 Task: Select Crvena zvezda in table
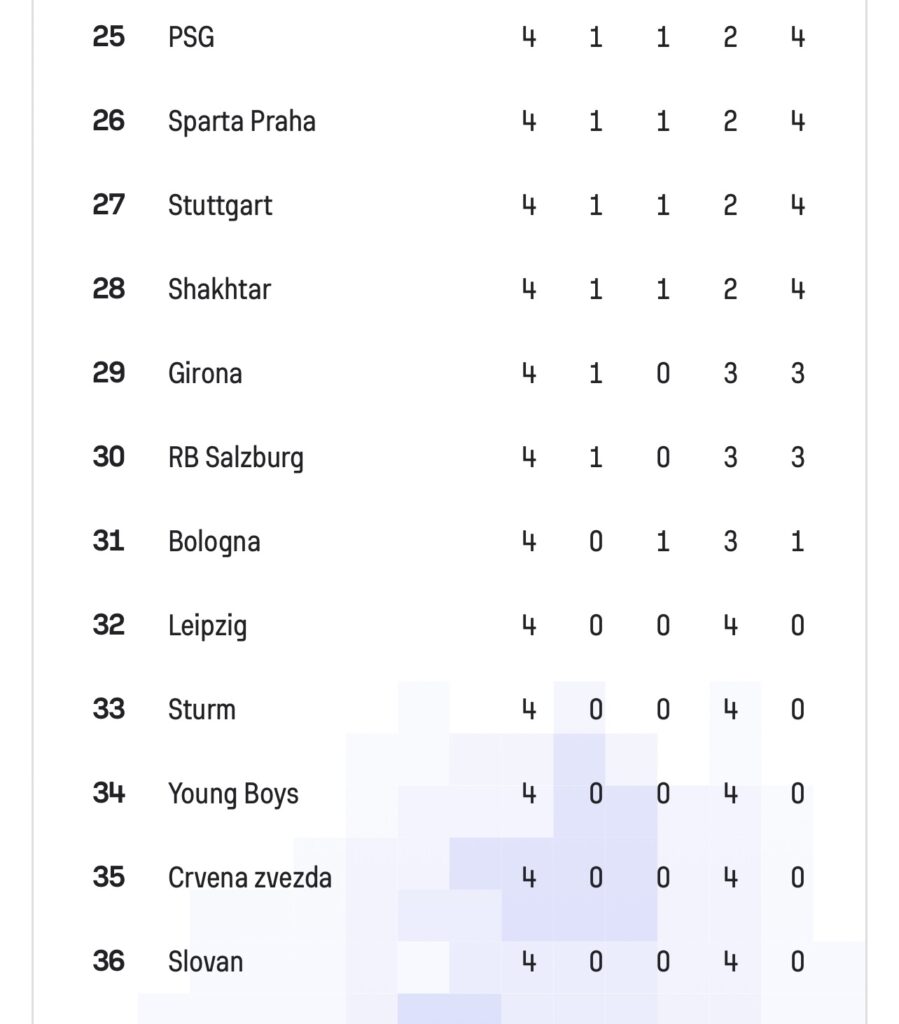coord(249,878)
